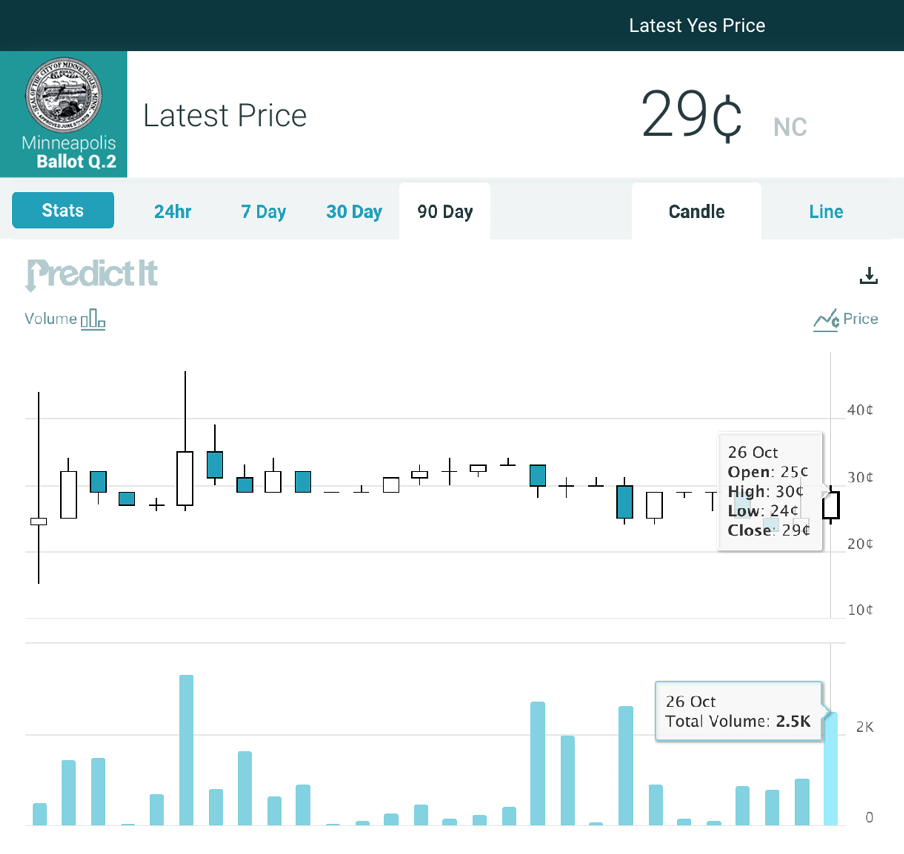Click the Minneapolis Ballot Q.2 label
This screenshot has height=854, width=904.
coord(68,153)
